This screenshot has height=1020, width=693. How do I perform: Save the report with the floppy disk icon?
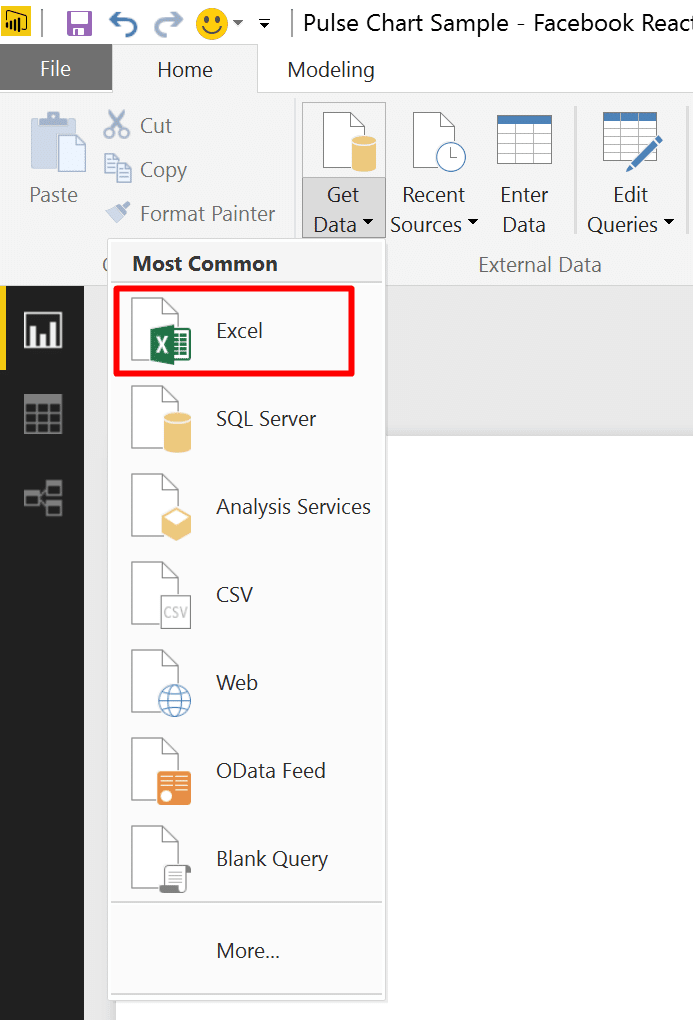tap(79, 24)
